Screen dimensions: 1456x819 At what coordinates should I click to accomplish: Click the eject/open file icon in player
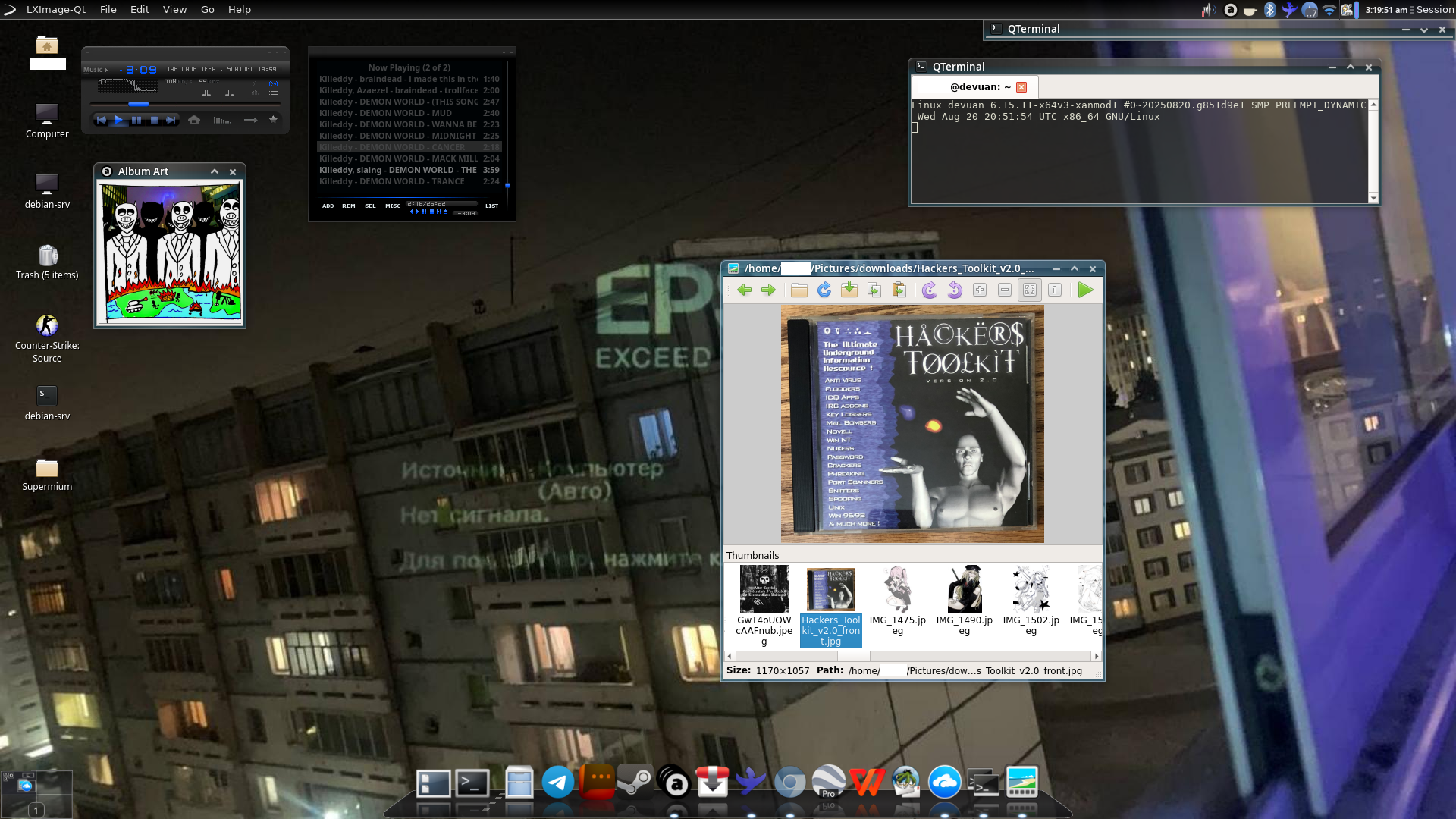194,120
